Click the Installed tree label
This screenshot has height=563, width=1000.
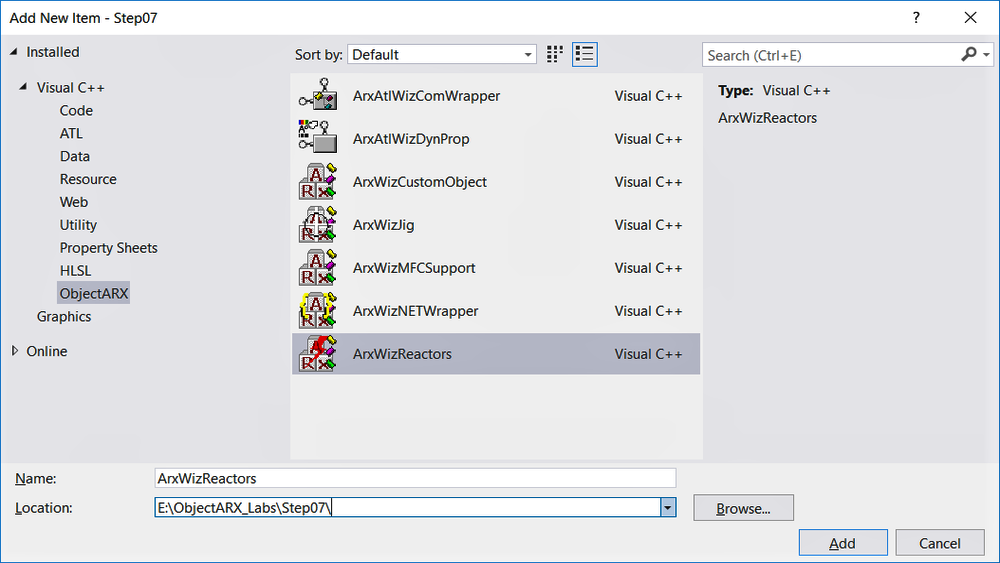point(53,52)
